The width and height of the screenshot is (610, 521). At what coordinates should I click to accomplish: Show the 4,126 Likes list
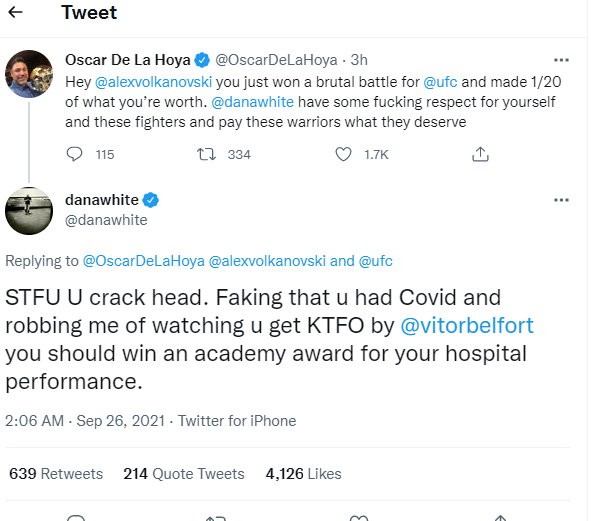click(x=303, y=474)
